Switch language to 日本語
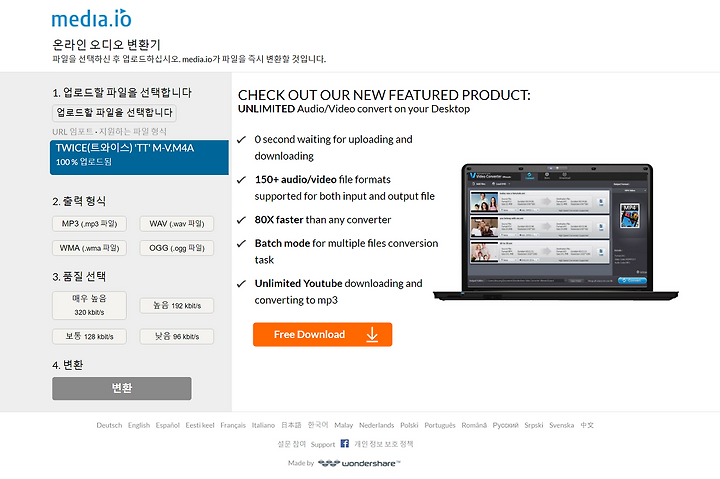Screen dimensions: 720x479 point(291,425)
